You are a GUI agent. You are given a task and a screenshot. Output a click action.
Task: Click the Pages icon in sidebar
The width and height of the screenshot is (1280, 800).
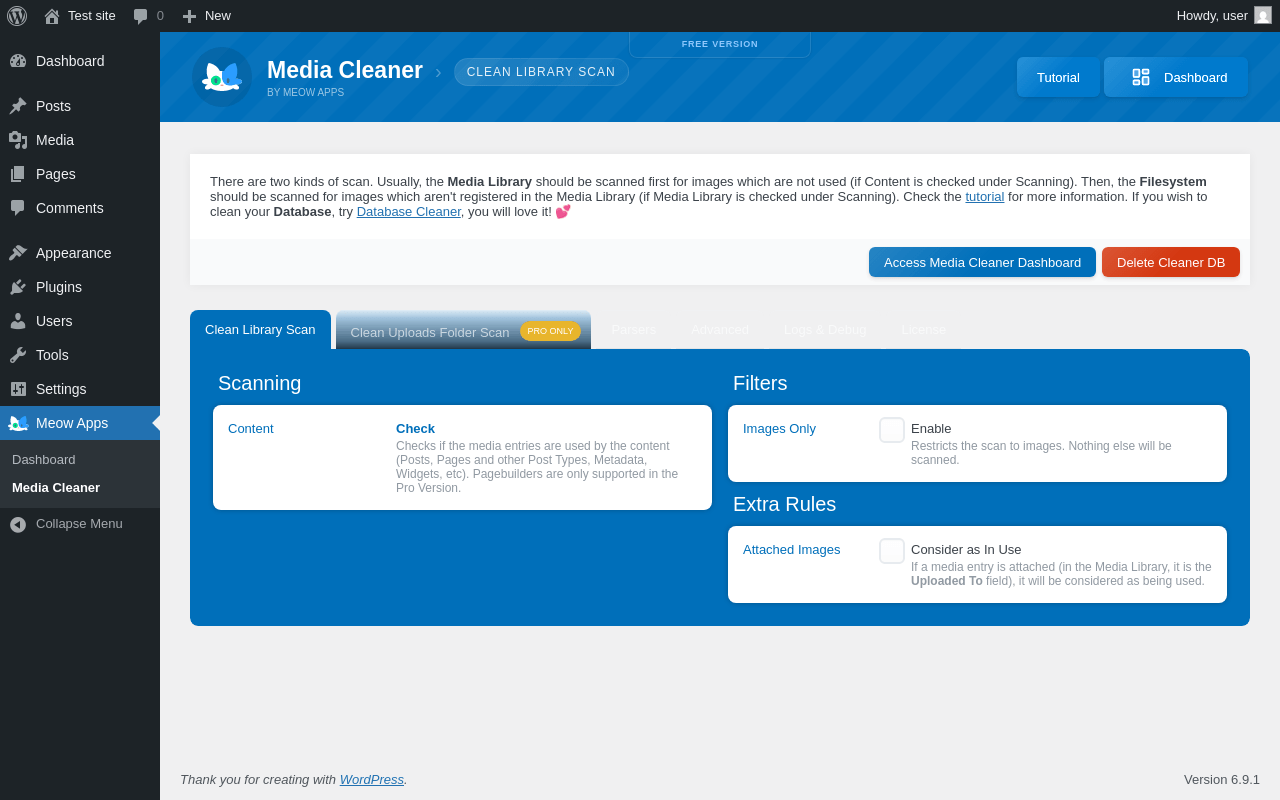(18, 174)
